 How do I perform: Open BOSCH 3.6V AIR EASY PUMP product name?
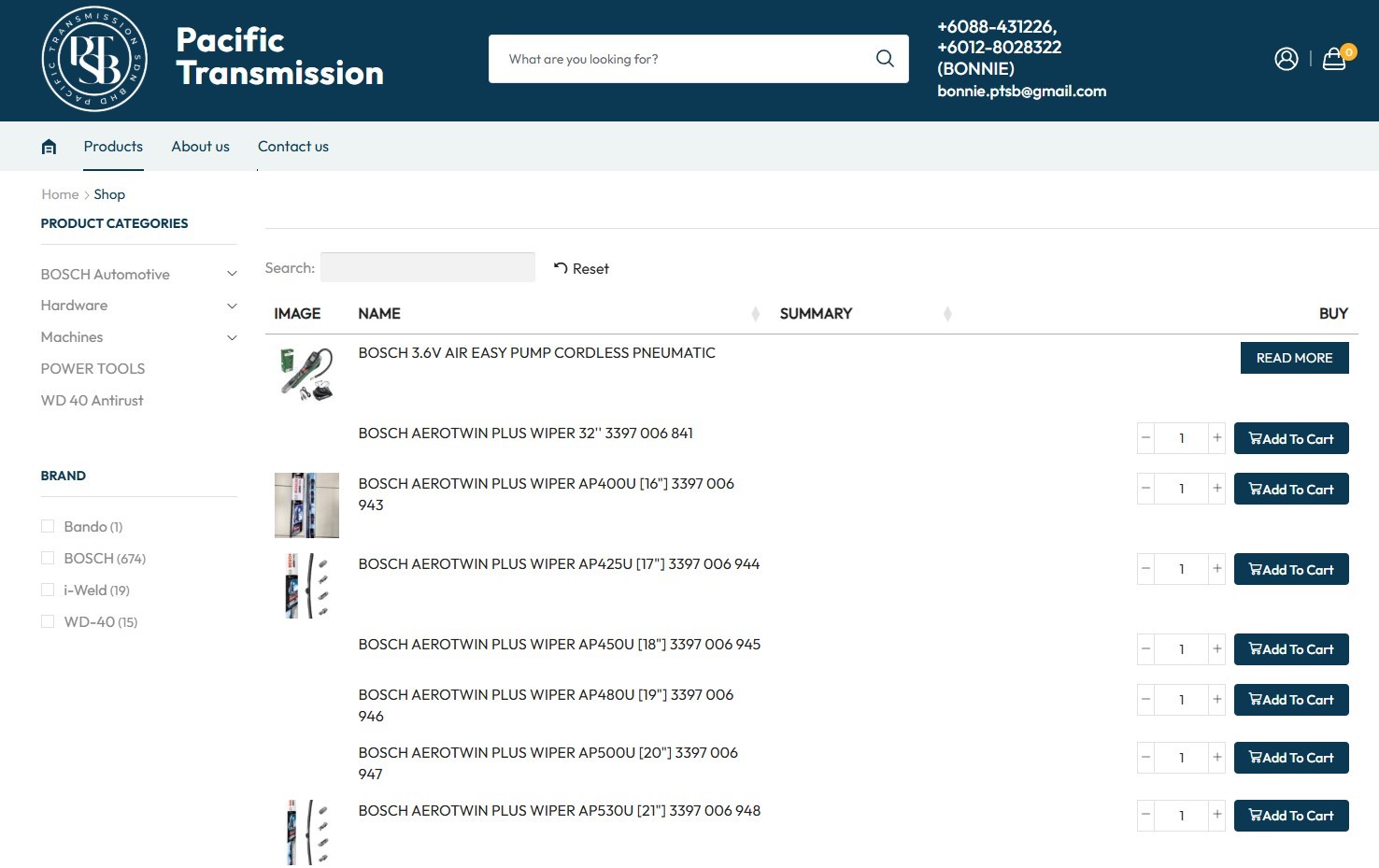(x=537, y=353)
